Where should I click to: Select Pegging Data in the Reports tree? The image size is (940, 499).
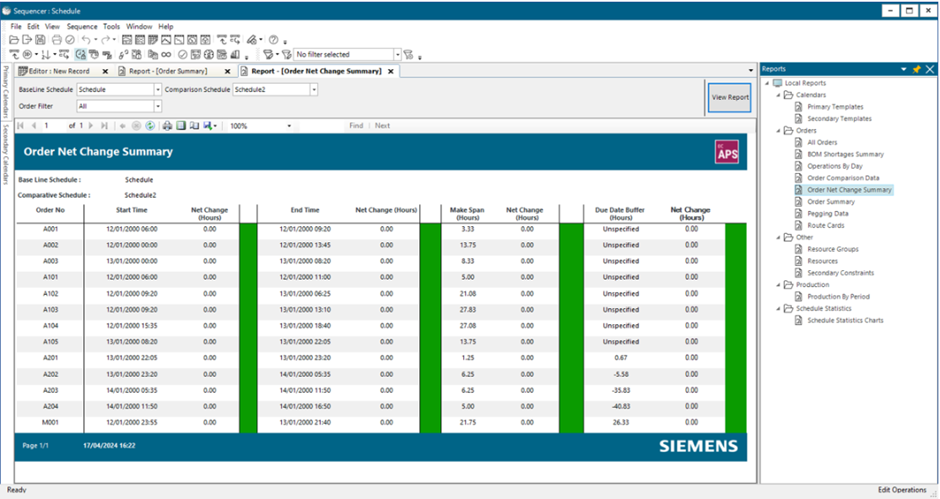point(827,213)
